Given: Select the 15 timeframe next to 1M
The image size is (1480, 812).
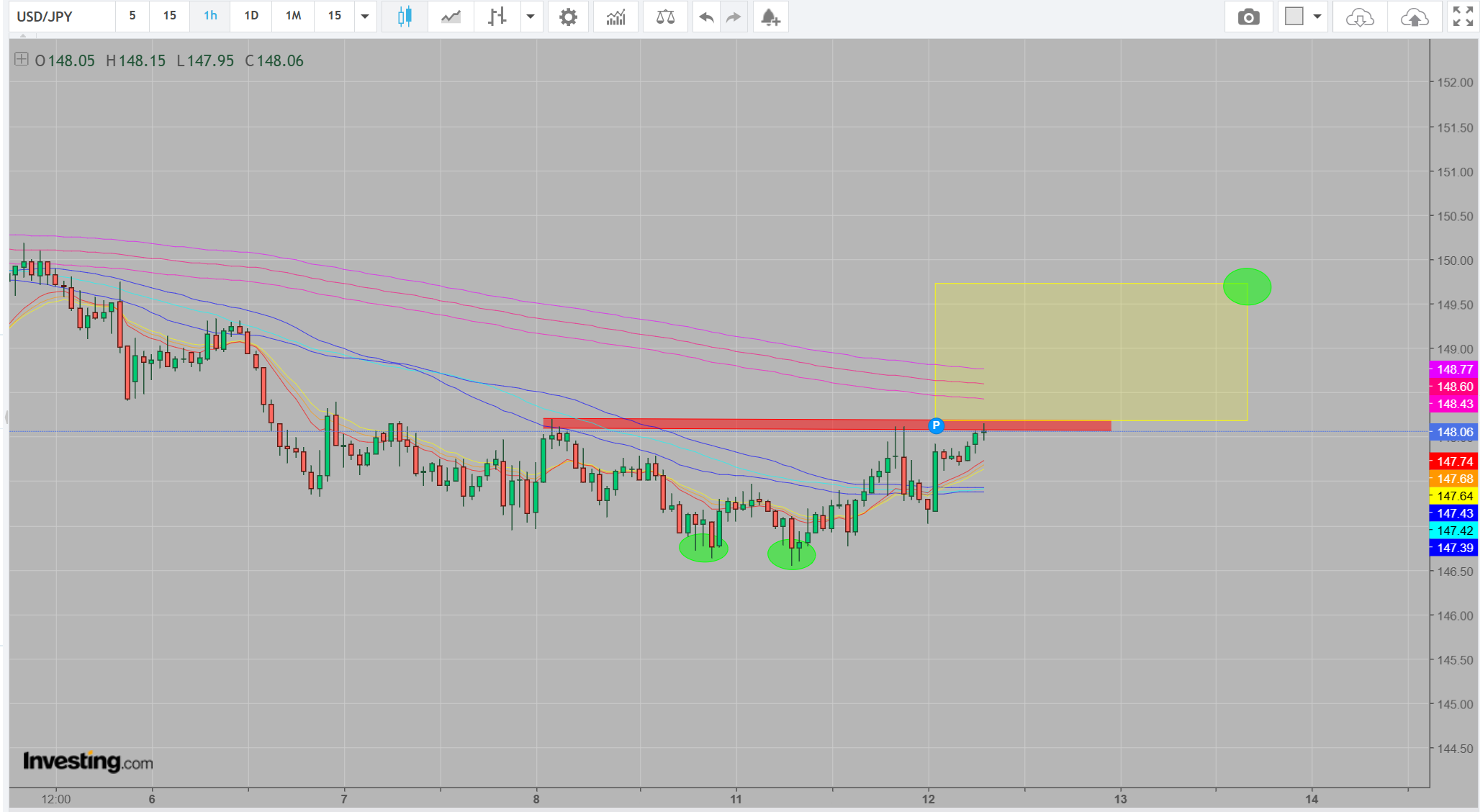Looking at the screenshot, I should tap(335, 16).
